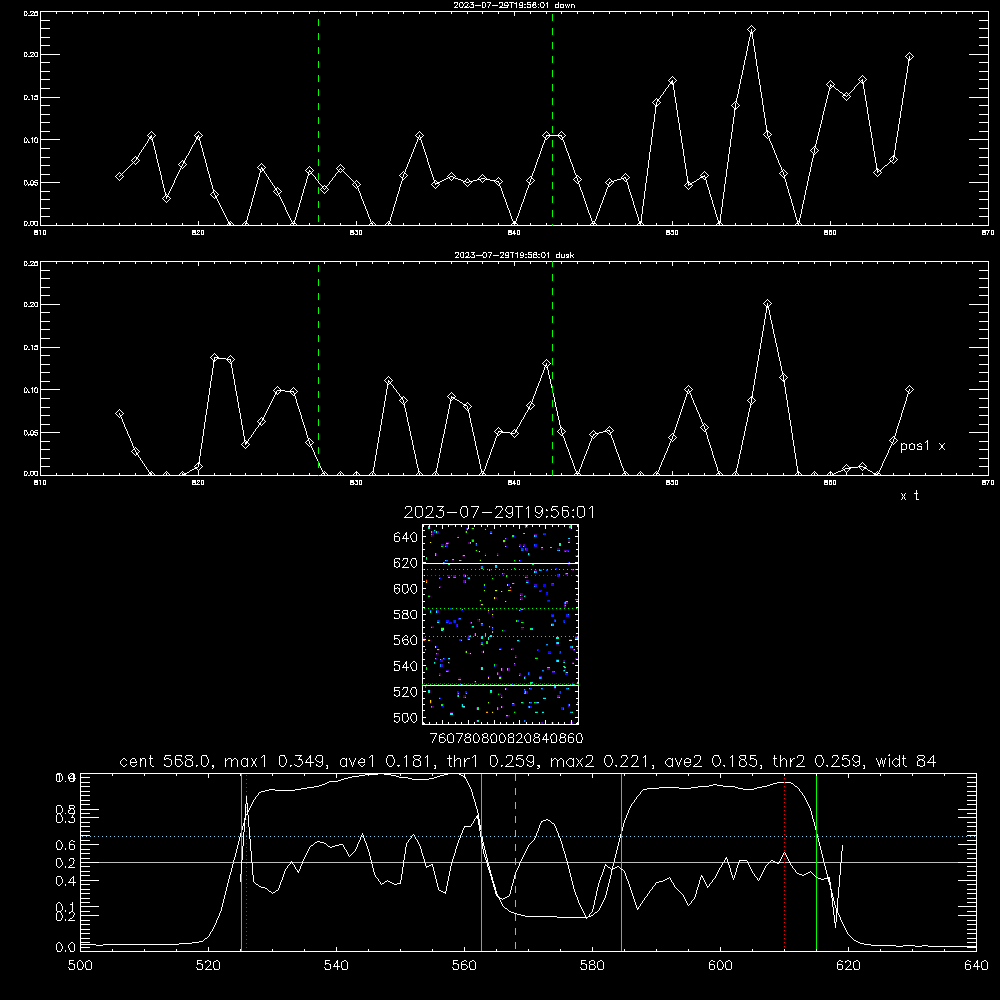Select the last diamond marker of the dawn curve
Viewport: 1000px width, 1000px height.
point(909,57)
